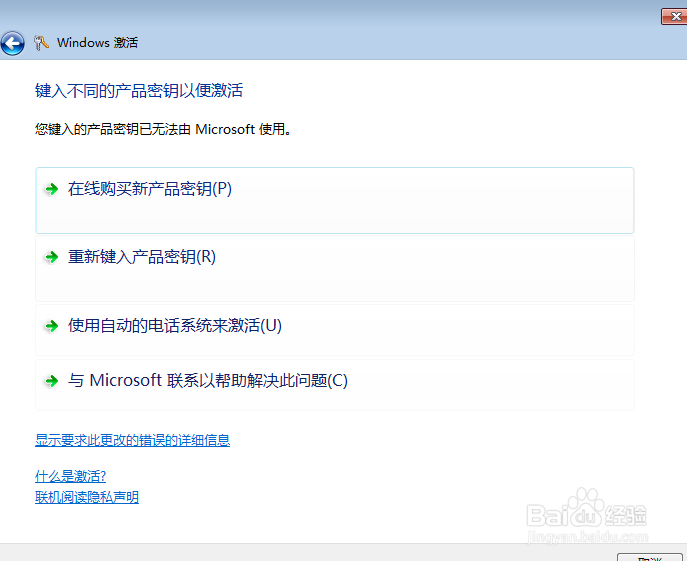Screen dimensions: 687x561
Task: Open 联机阅读隐私声明 link
Action: pyautogui.click(x=87, y=497)
